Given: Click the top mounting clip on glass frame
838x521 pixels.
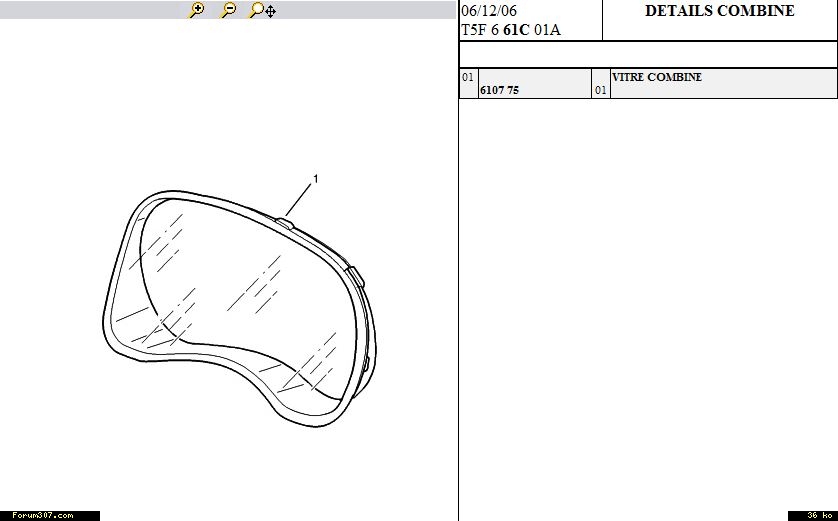Looking at the screenshot, I should coord(285,221).
